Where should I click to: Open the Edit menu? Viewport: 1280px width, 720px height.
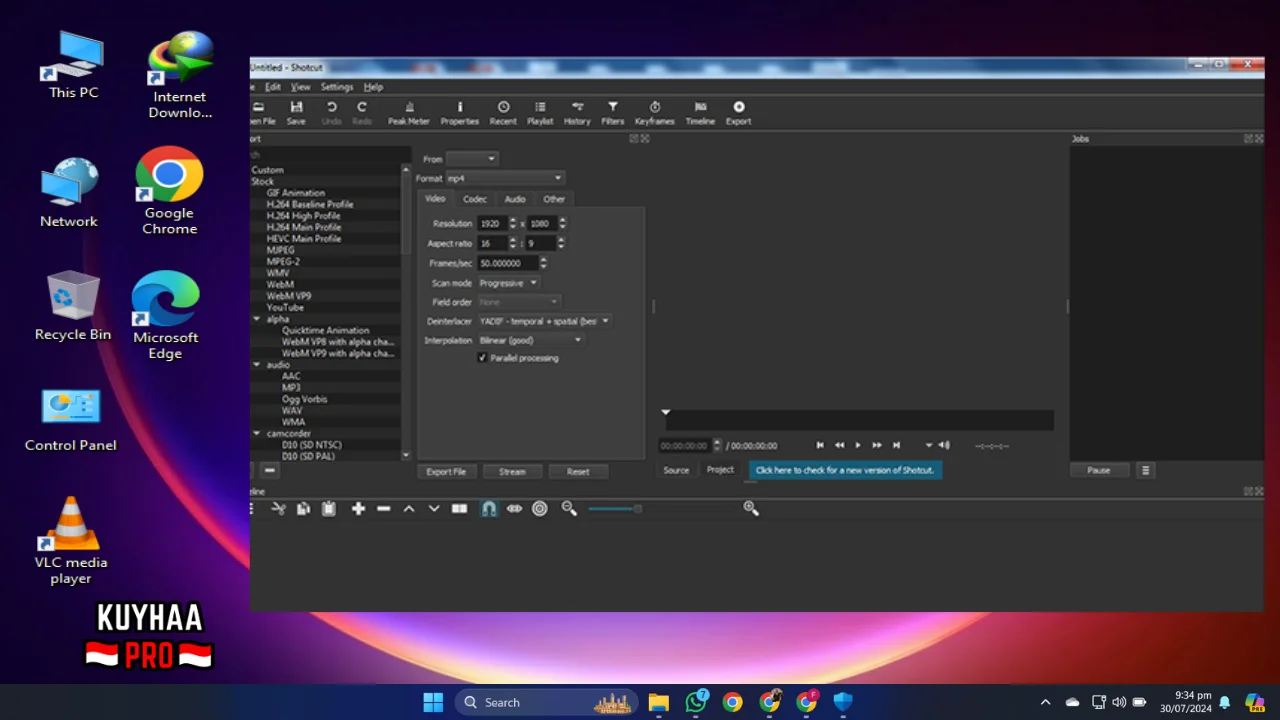(x=273, y=87)
